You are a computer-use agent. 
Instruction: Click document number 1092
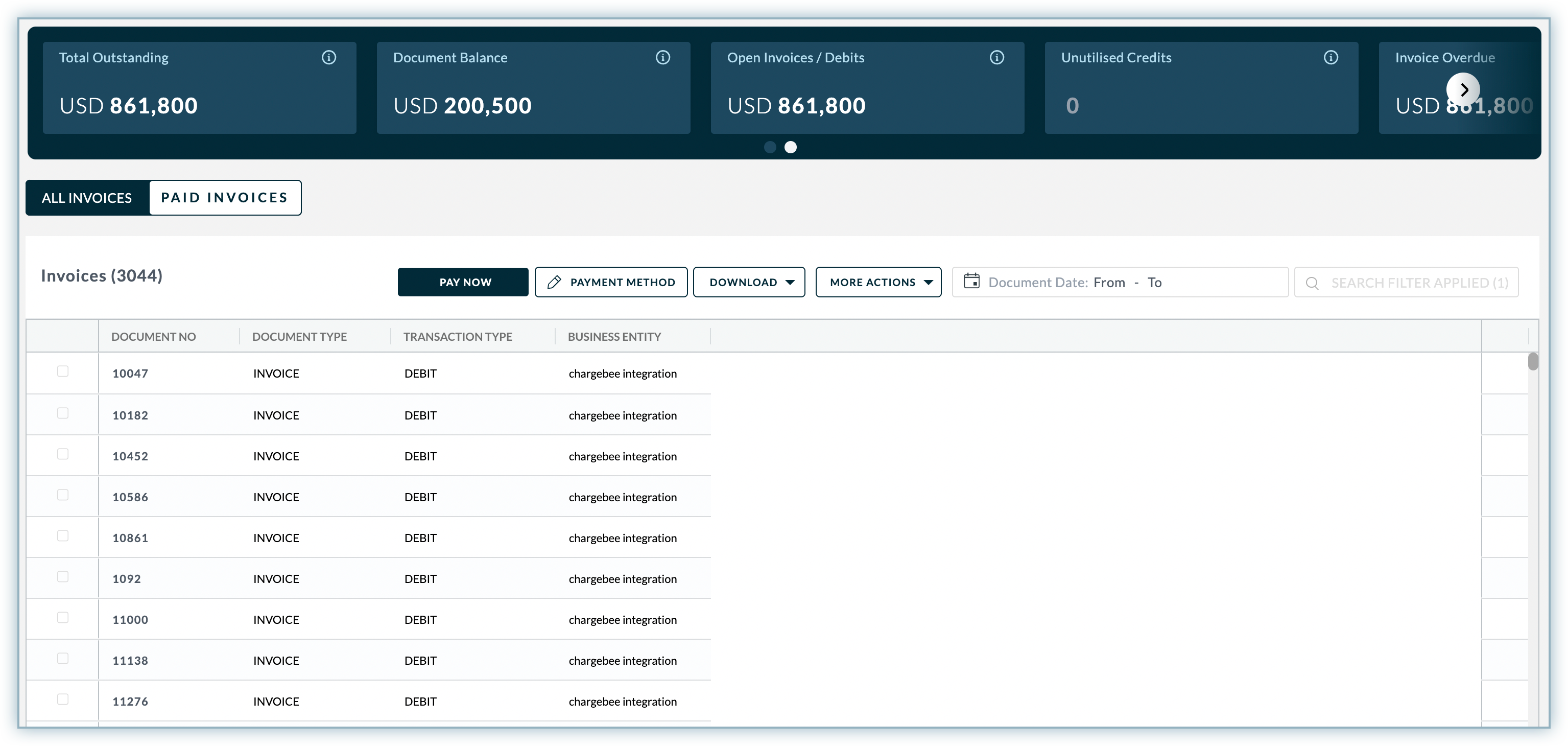point(127,578)
